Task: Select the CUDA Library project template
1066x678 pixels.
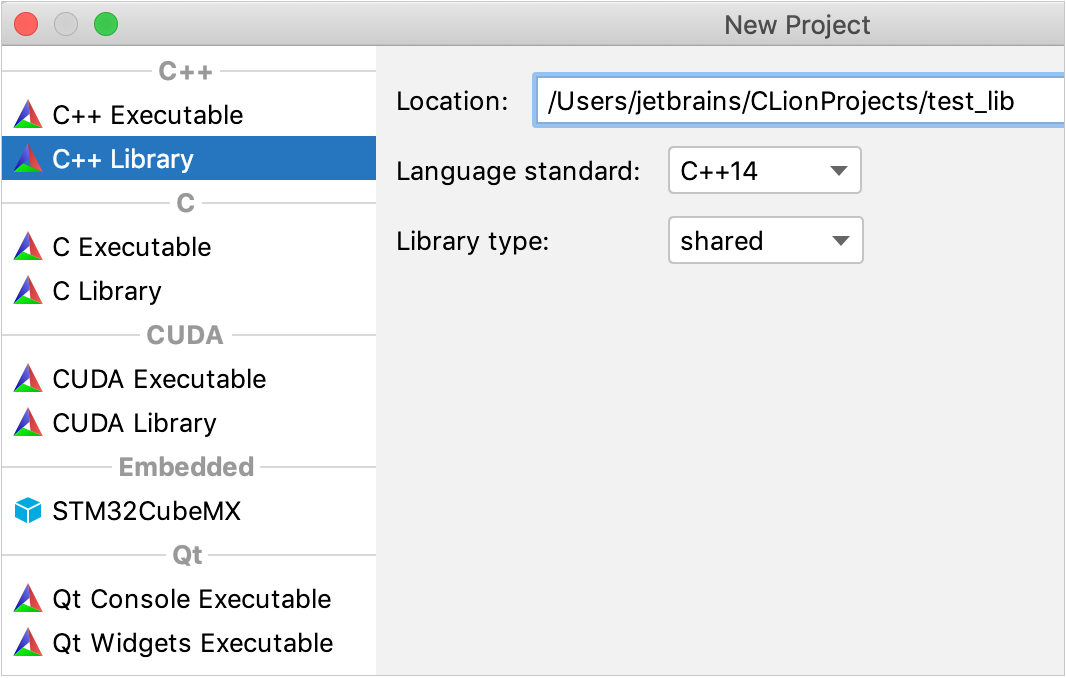Action: [x=135, y=423]
